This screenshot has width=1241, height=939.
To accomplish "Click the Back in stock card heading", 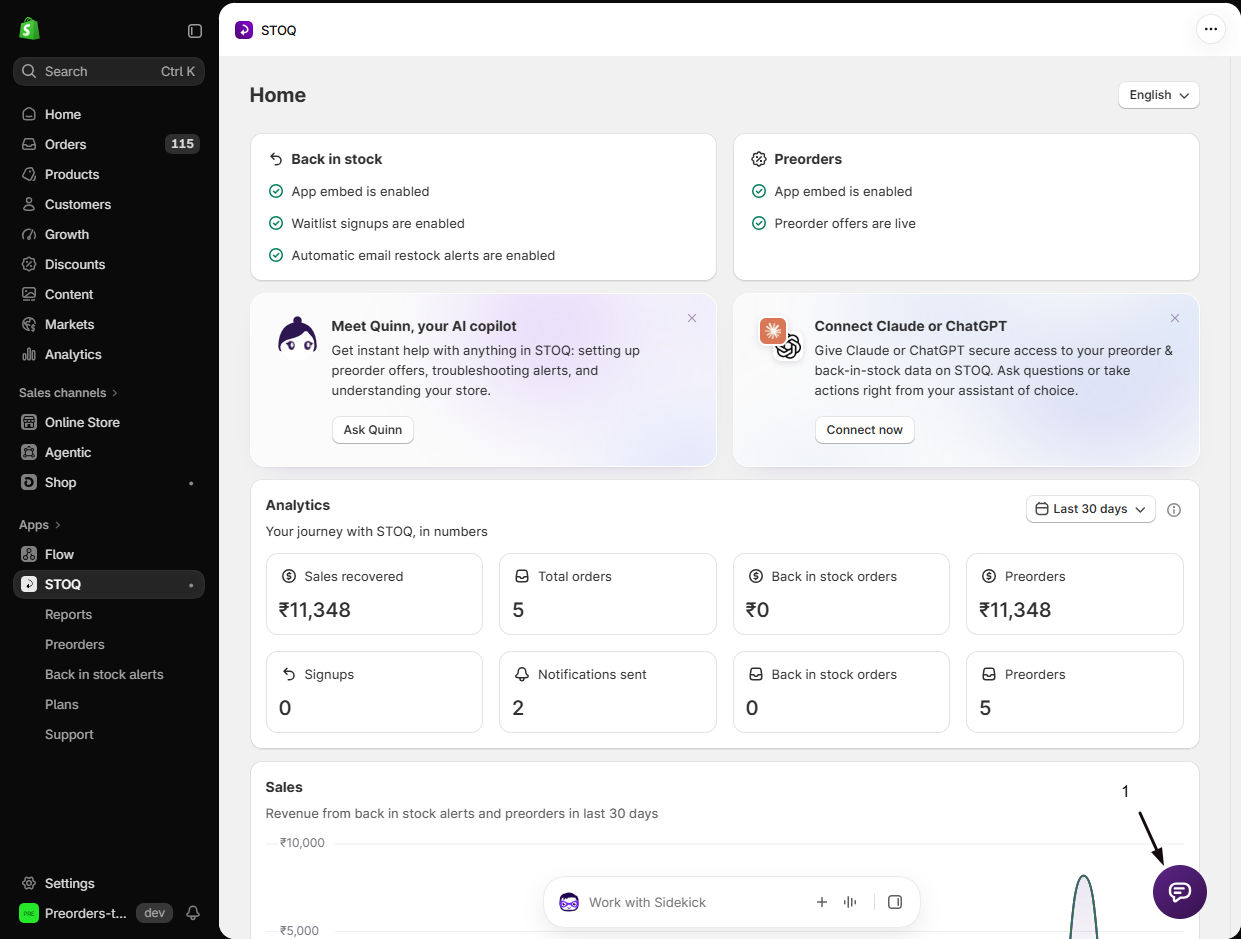I will point(337,159).
